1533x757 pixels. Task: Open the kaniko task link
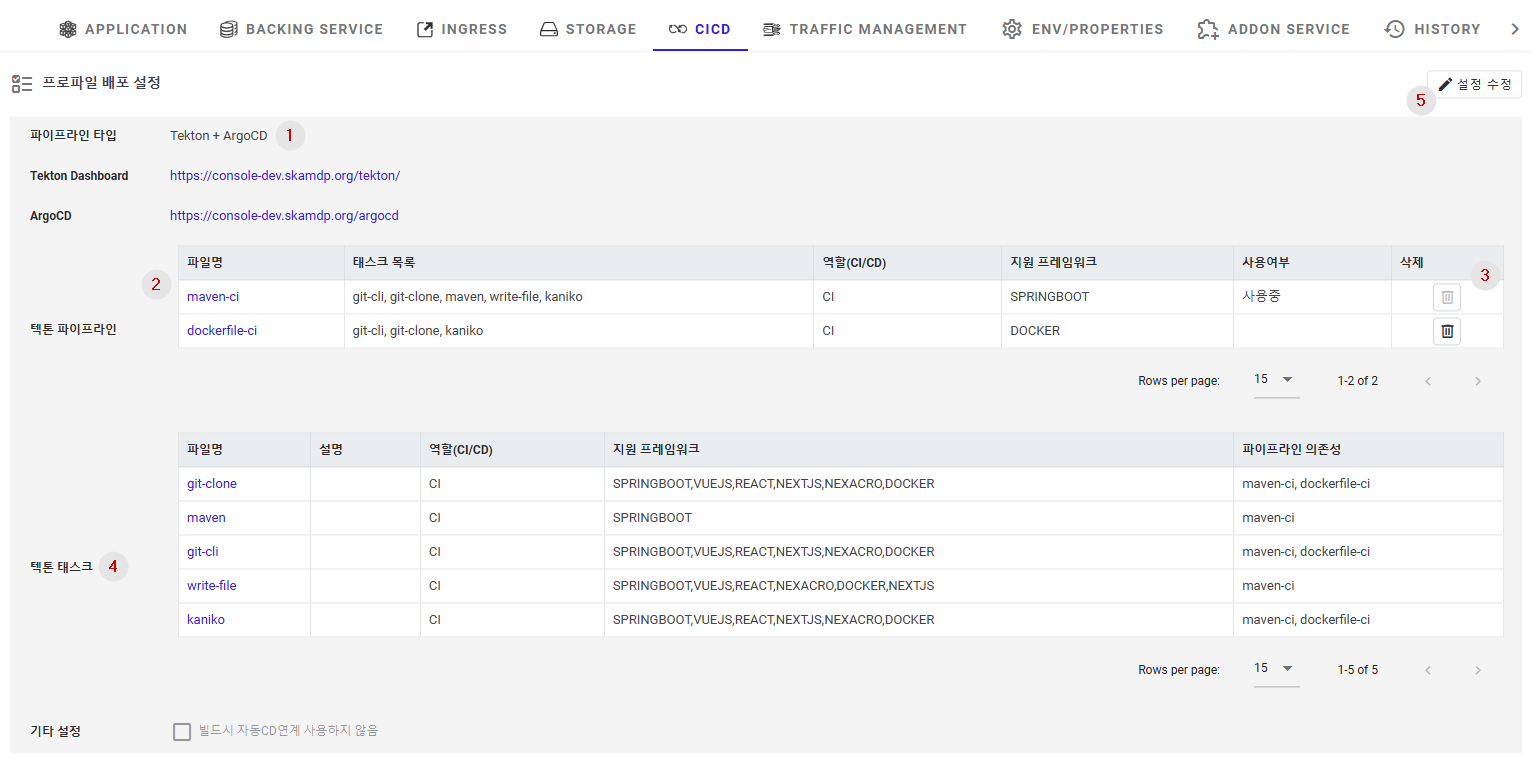point(206,620)
